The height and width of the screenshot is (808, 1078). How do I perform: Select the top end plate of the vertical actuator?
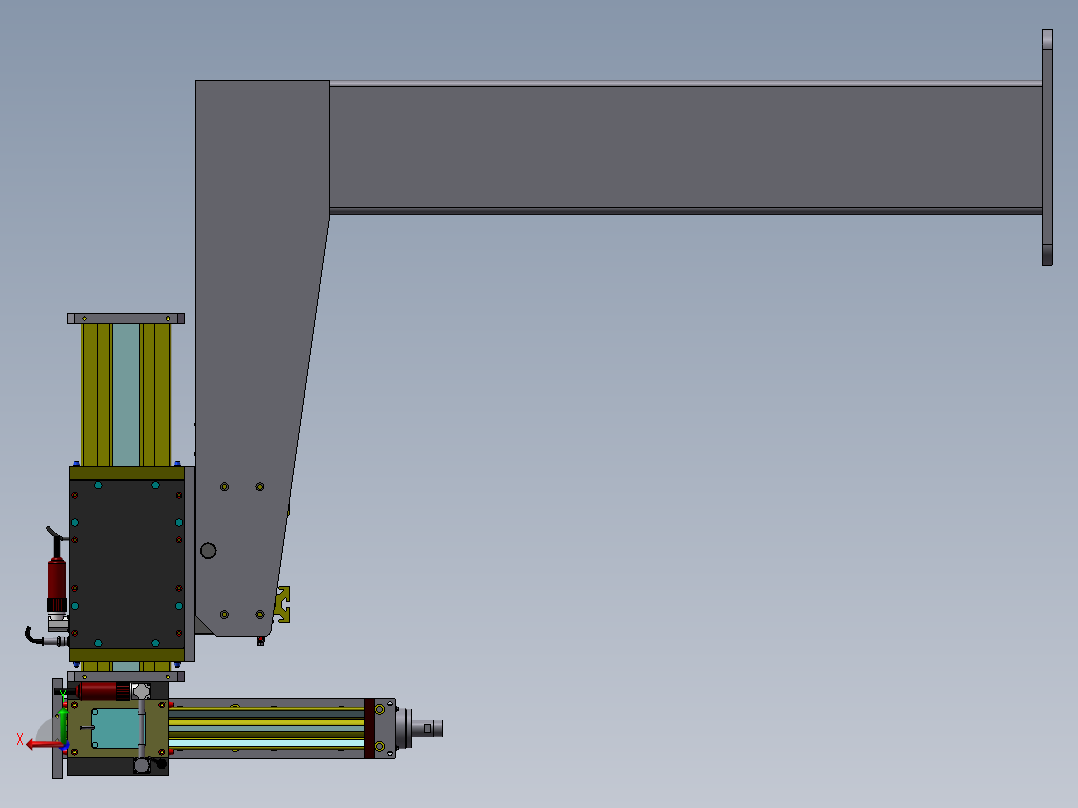click(x=126, y=318)
